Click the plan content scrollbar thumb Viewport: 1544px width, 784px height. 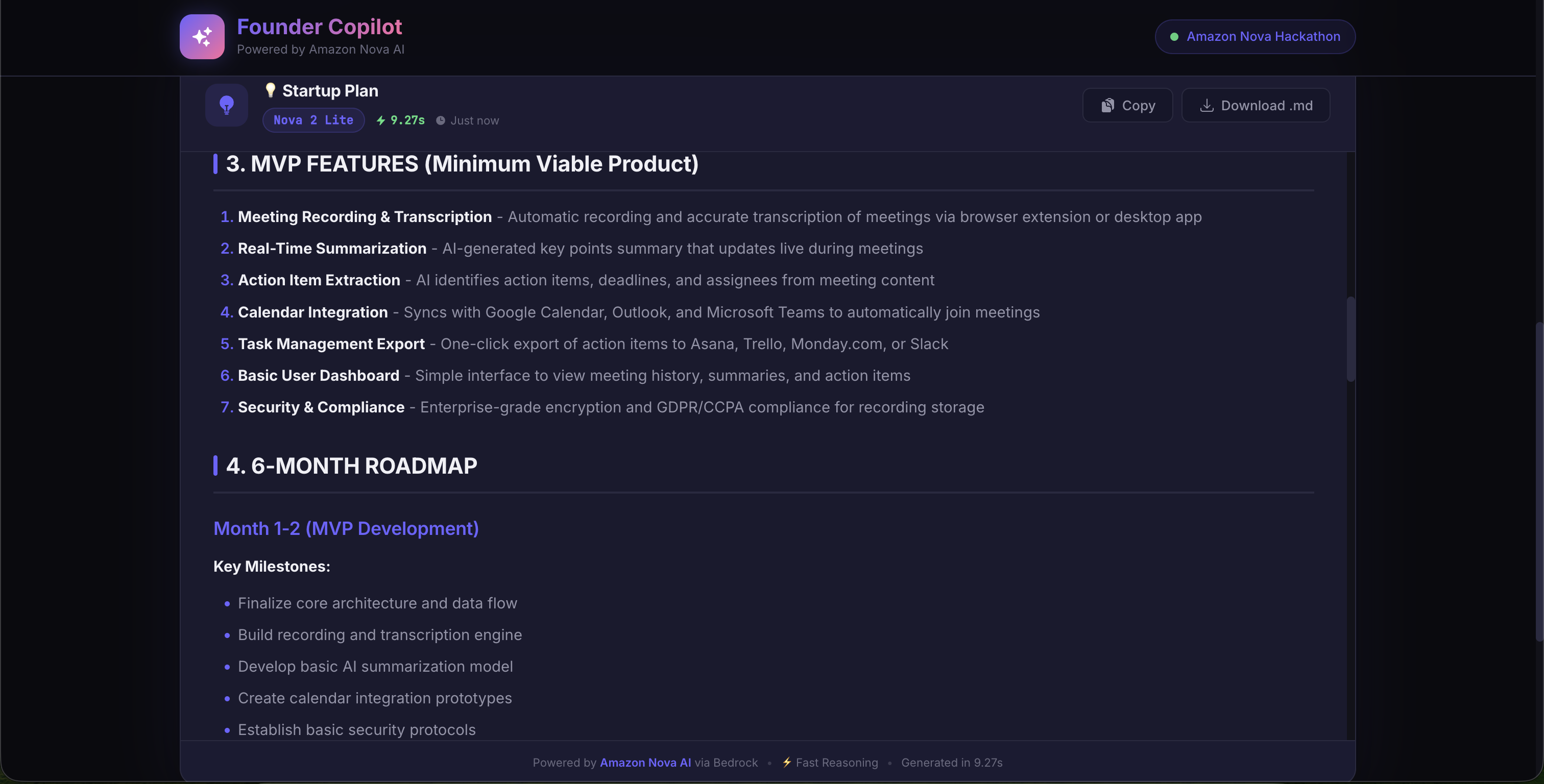click(1350, 338)
